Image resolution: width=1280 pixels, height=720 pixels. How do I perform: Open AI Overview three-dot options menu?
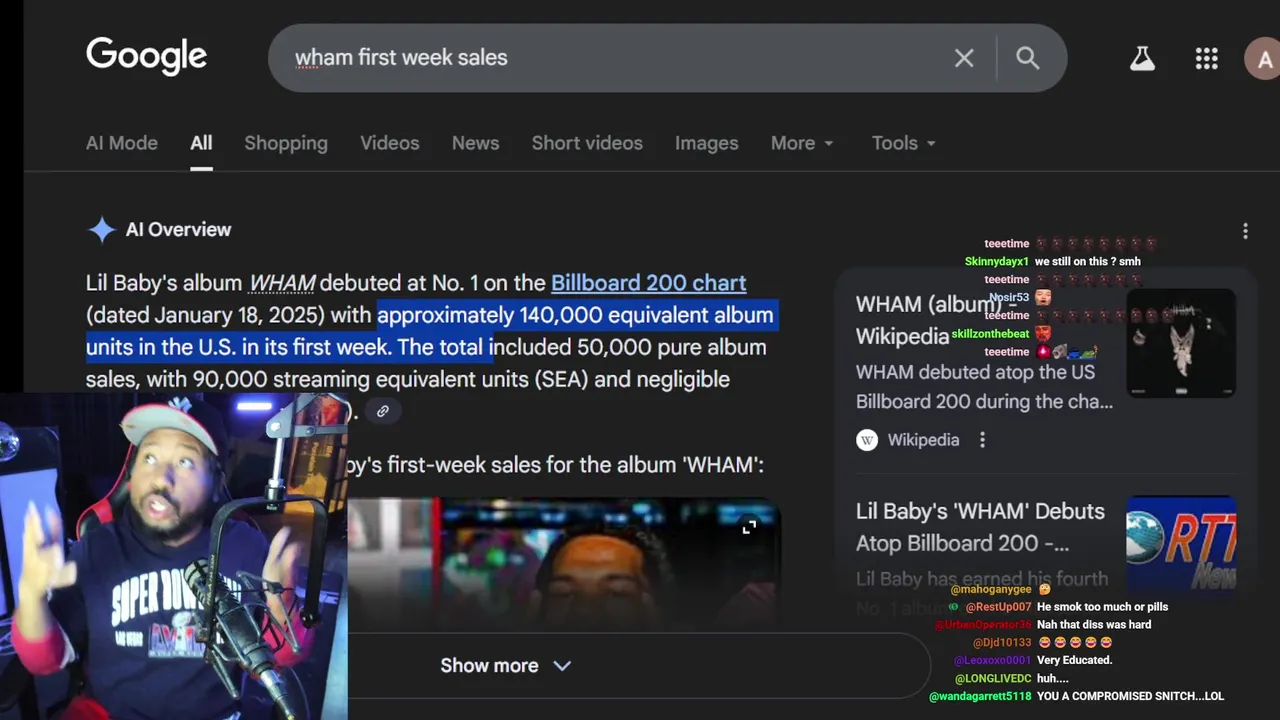pos(1245,231)
